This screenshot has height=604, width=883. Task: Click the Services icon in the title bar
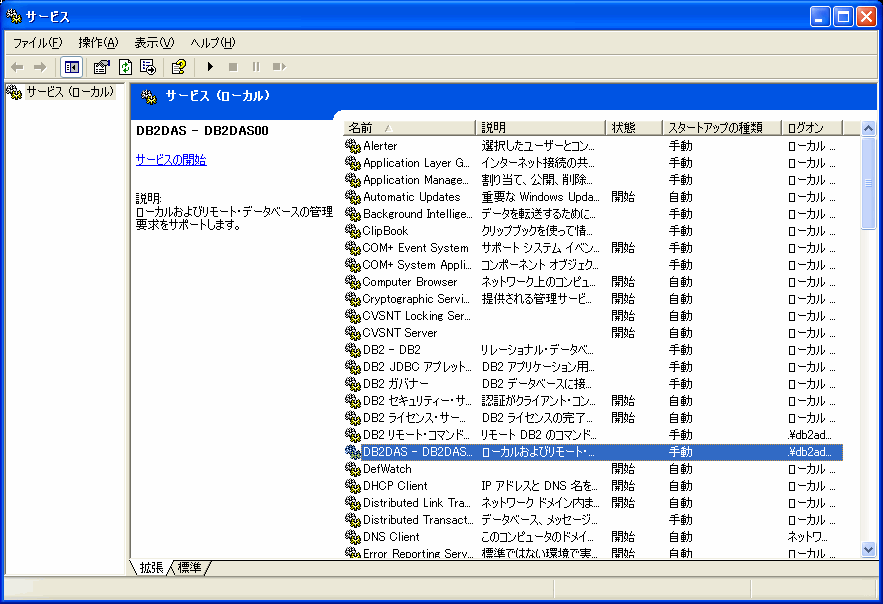[x=14, y=16]
